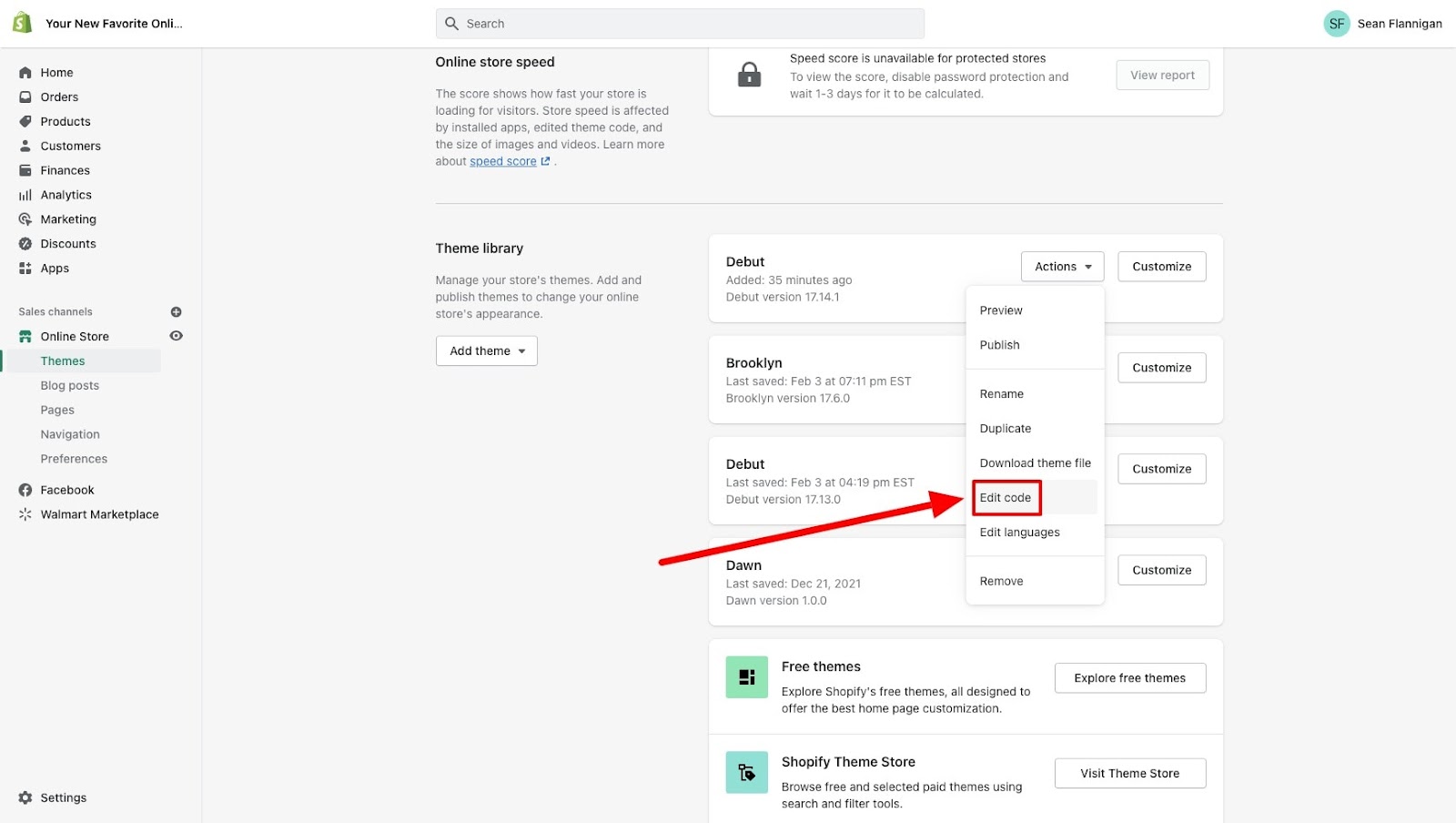The image size is (1456, 823).
Task: Customize the Brooklyn theme
Action: click(1162, 368)
